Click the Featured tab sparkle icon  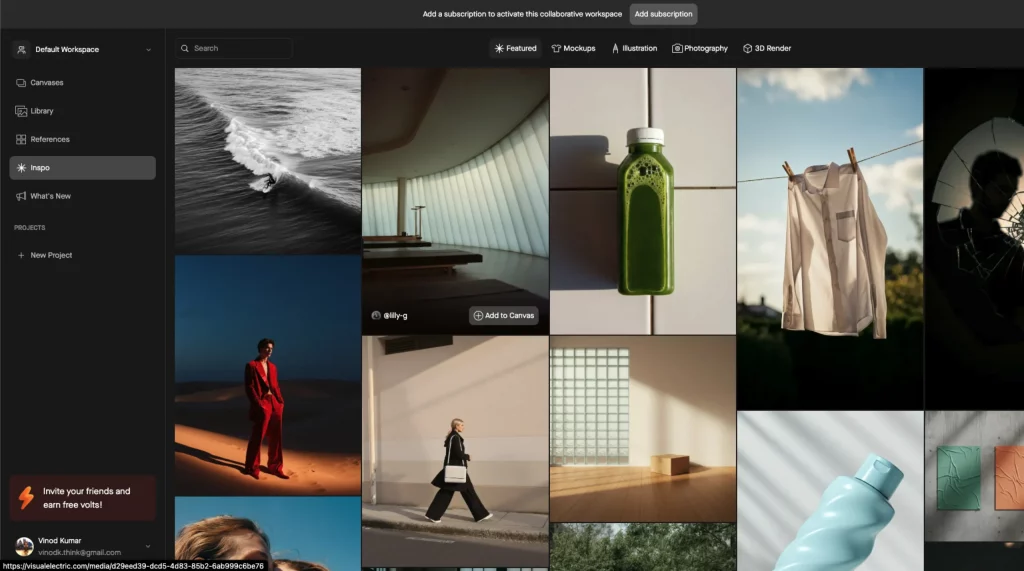[499, 48]
